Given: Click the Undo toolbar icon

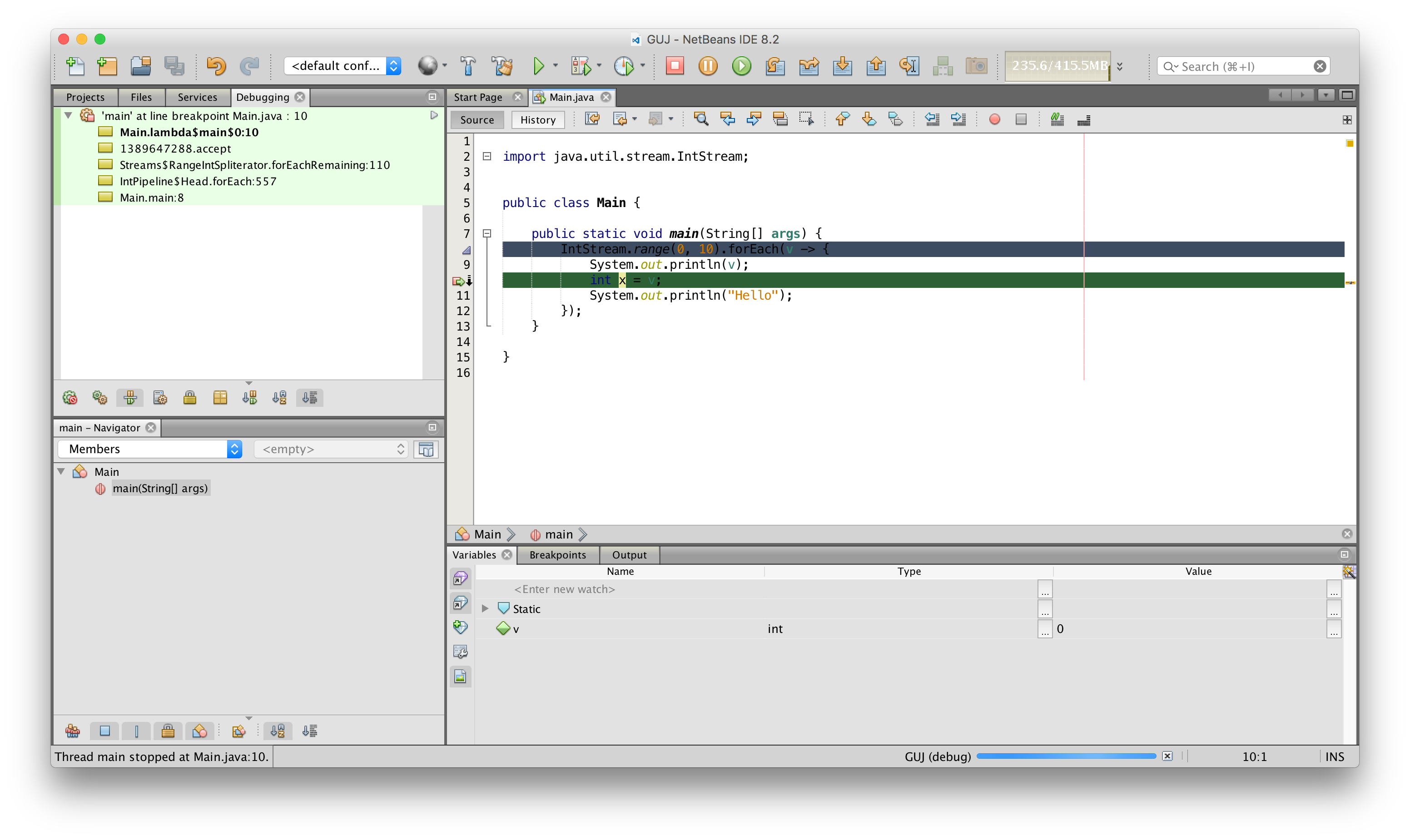Looking at the screenshot, I should point(216,66).
